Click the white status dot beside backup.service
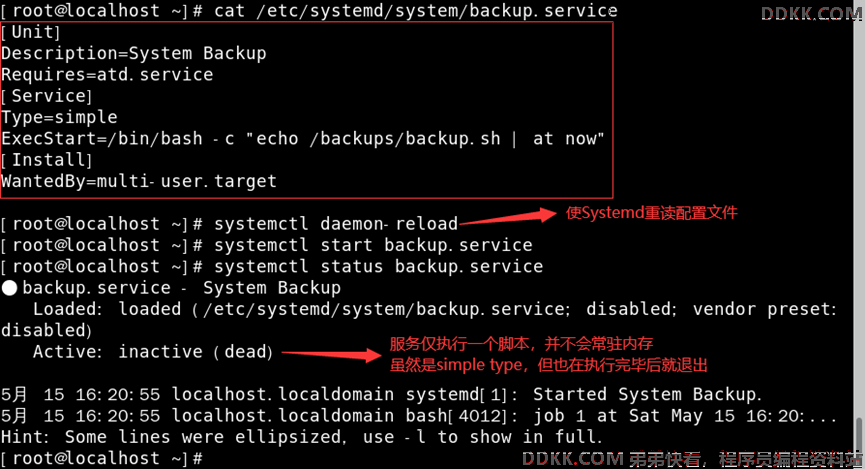The height and width of the screenshot is (469, 865). click(x=9, y=288)
